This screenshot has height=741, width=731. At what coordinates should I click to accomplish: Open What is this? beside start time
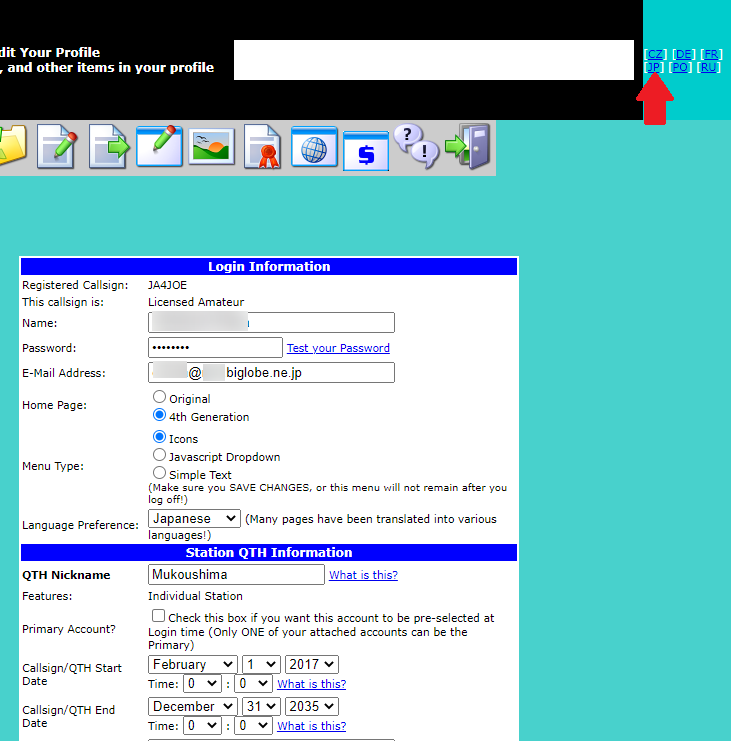[311, 684]
